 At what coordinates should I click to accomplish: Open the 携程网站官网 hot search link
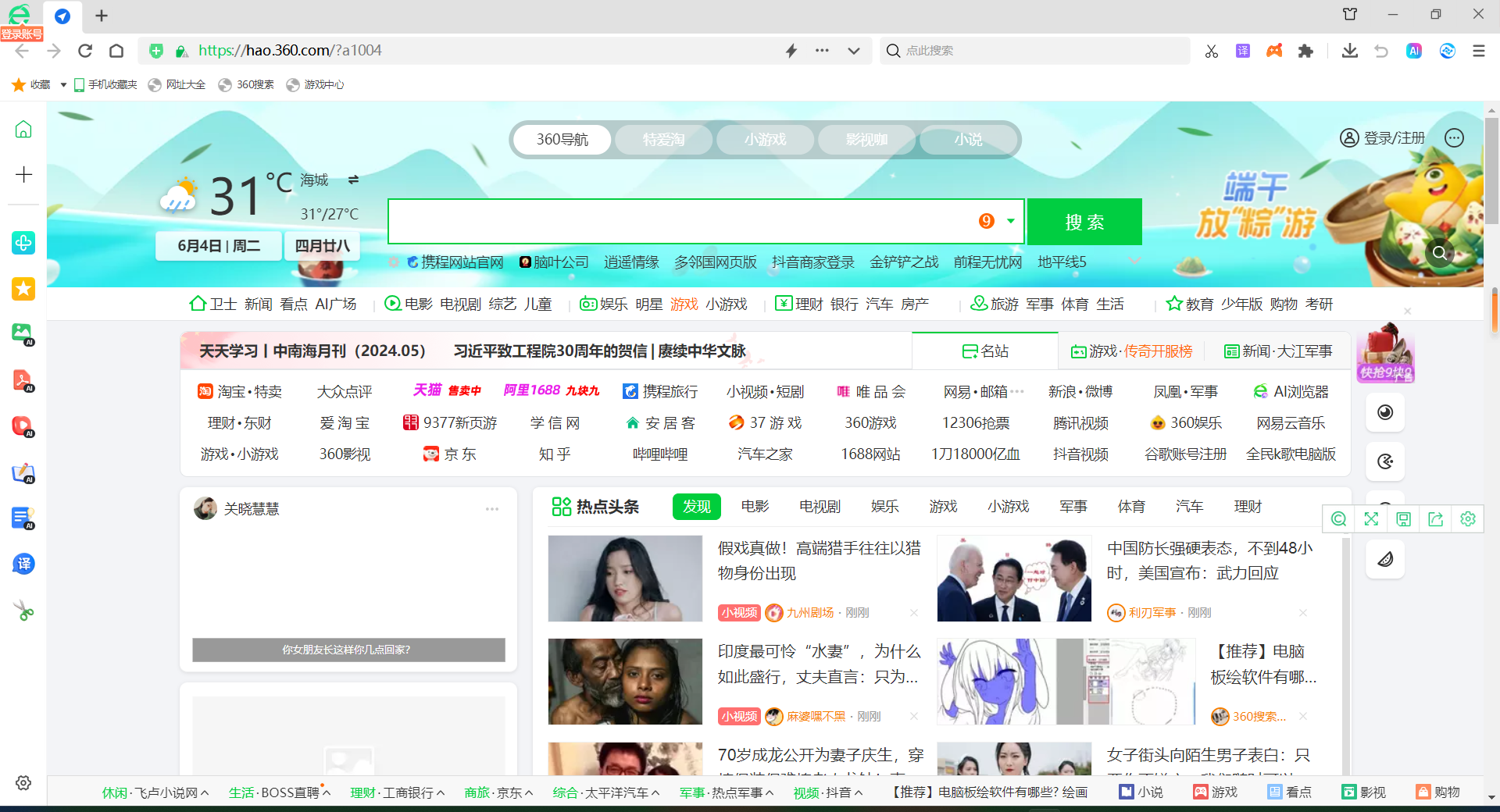(455, 262)
